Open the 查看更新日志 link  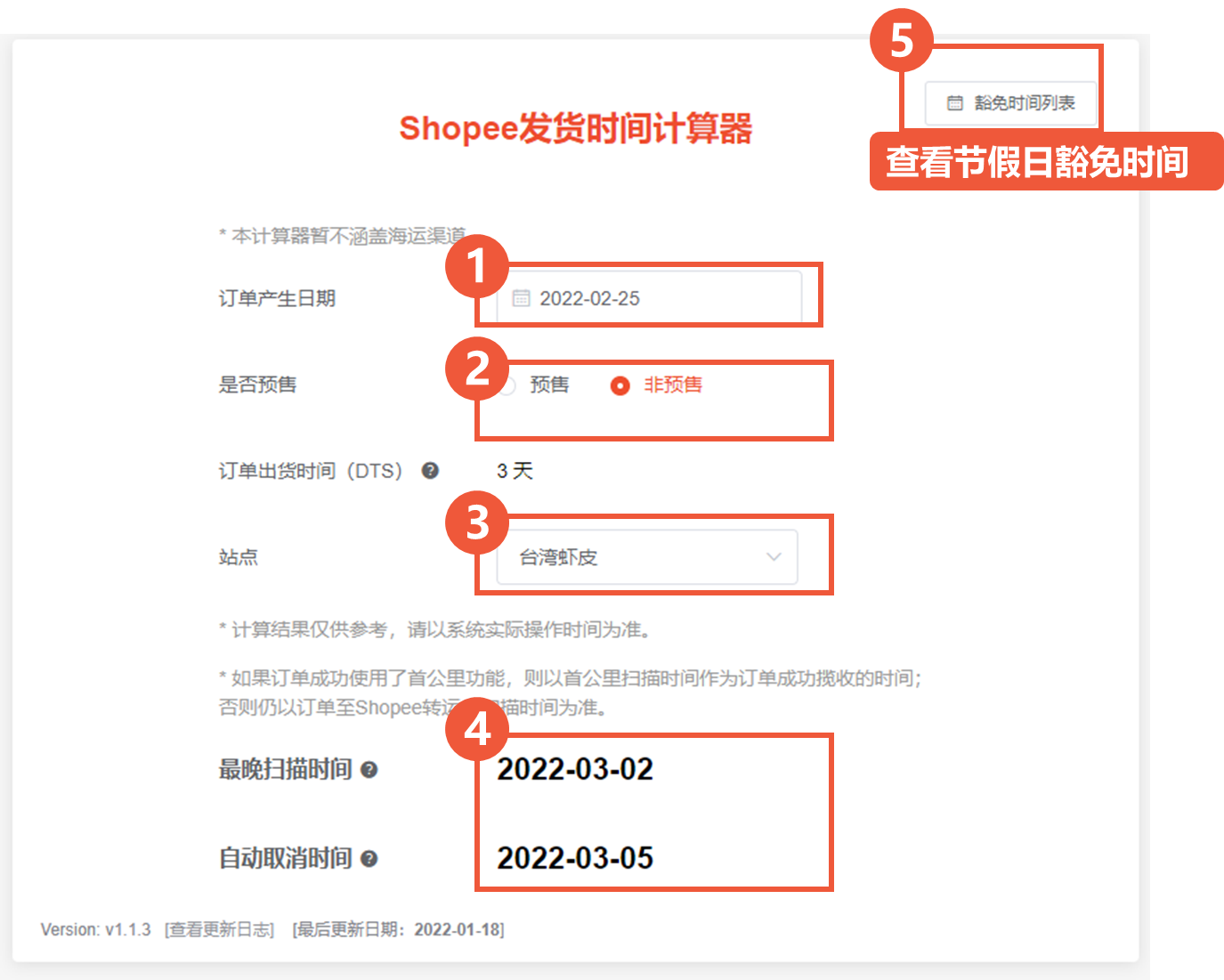[x=220, y=929]
